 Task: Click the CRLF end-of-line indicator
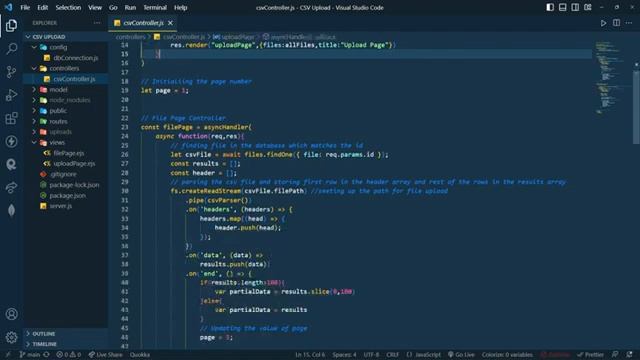click(392, 355)
